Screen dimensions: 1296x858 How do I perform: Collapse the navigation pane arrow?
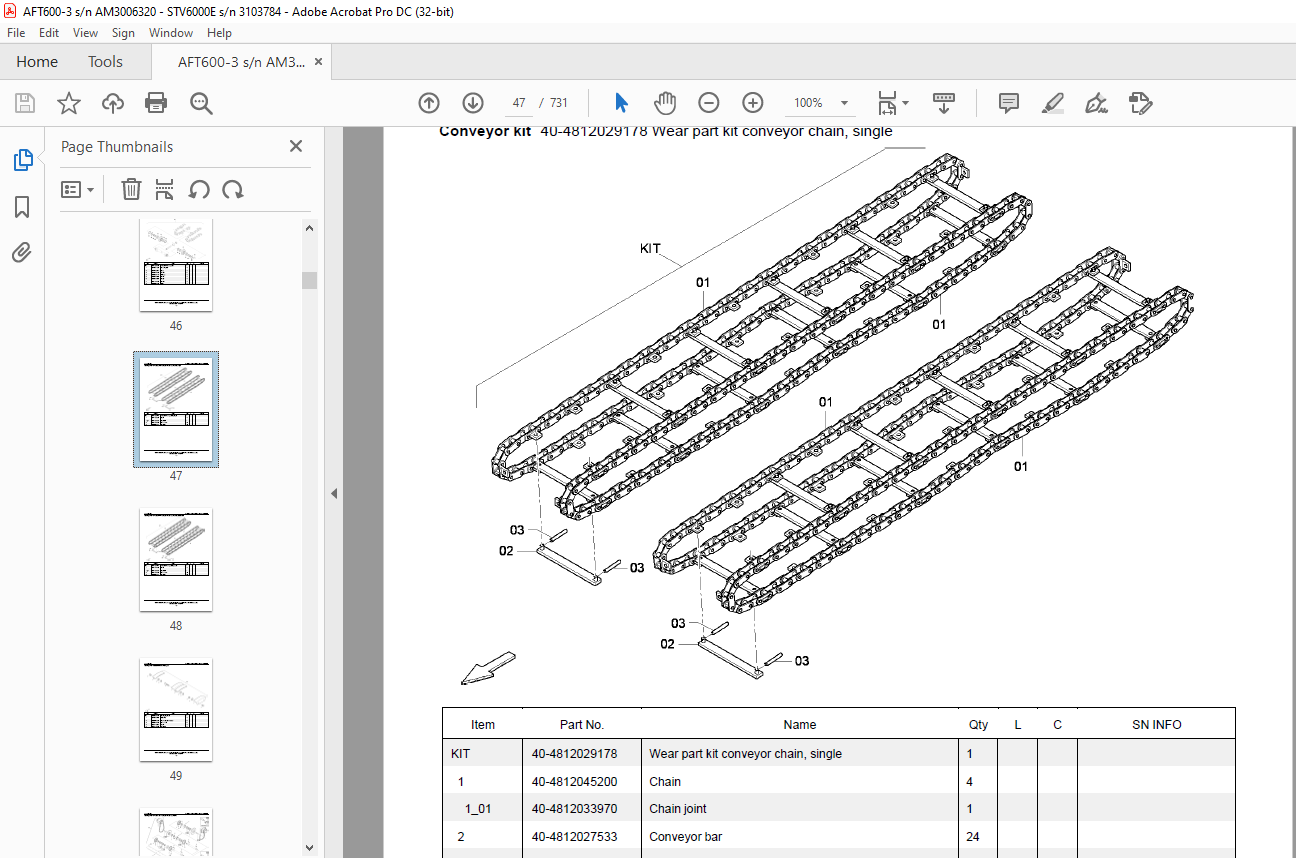tap(334, 493)
